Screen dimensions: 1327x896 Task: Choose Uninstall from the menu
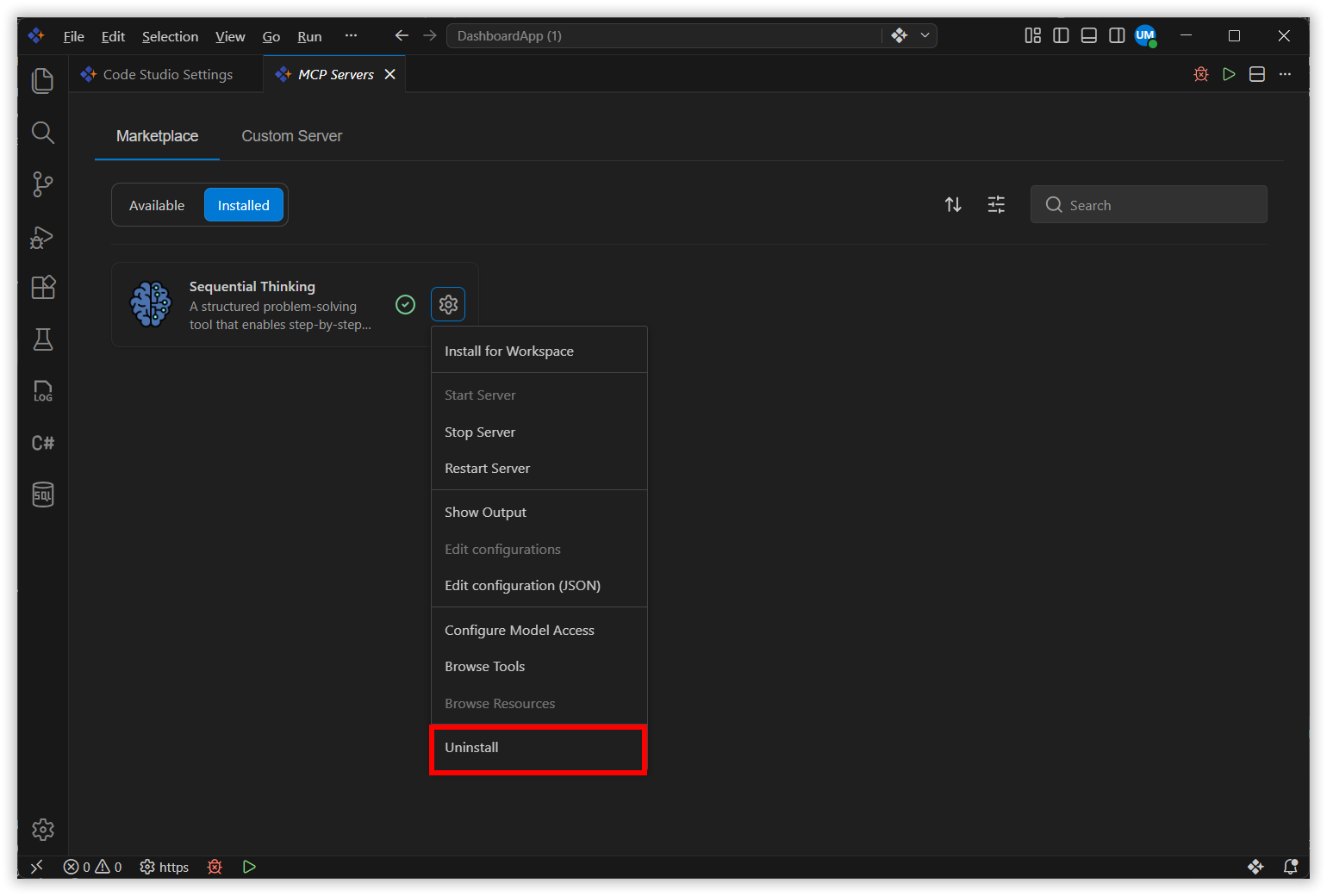tap(539, 748)
